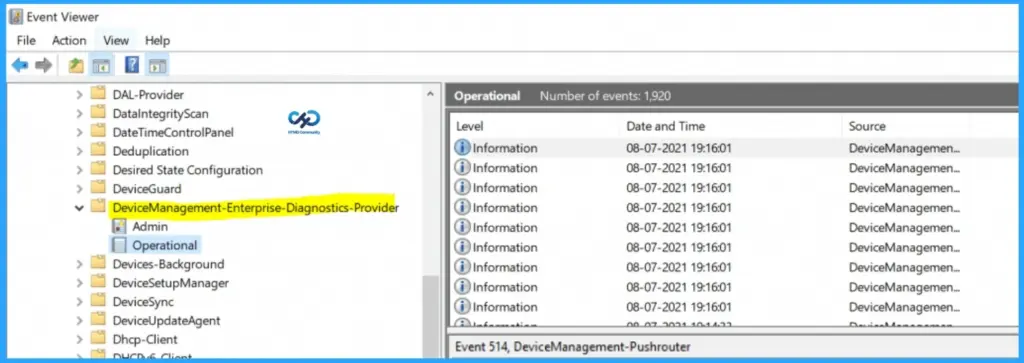Click the Operational log icon in tree
The width and height of the screenshot is (1024, 363).
point(119,245)
